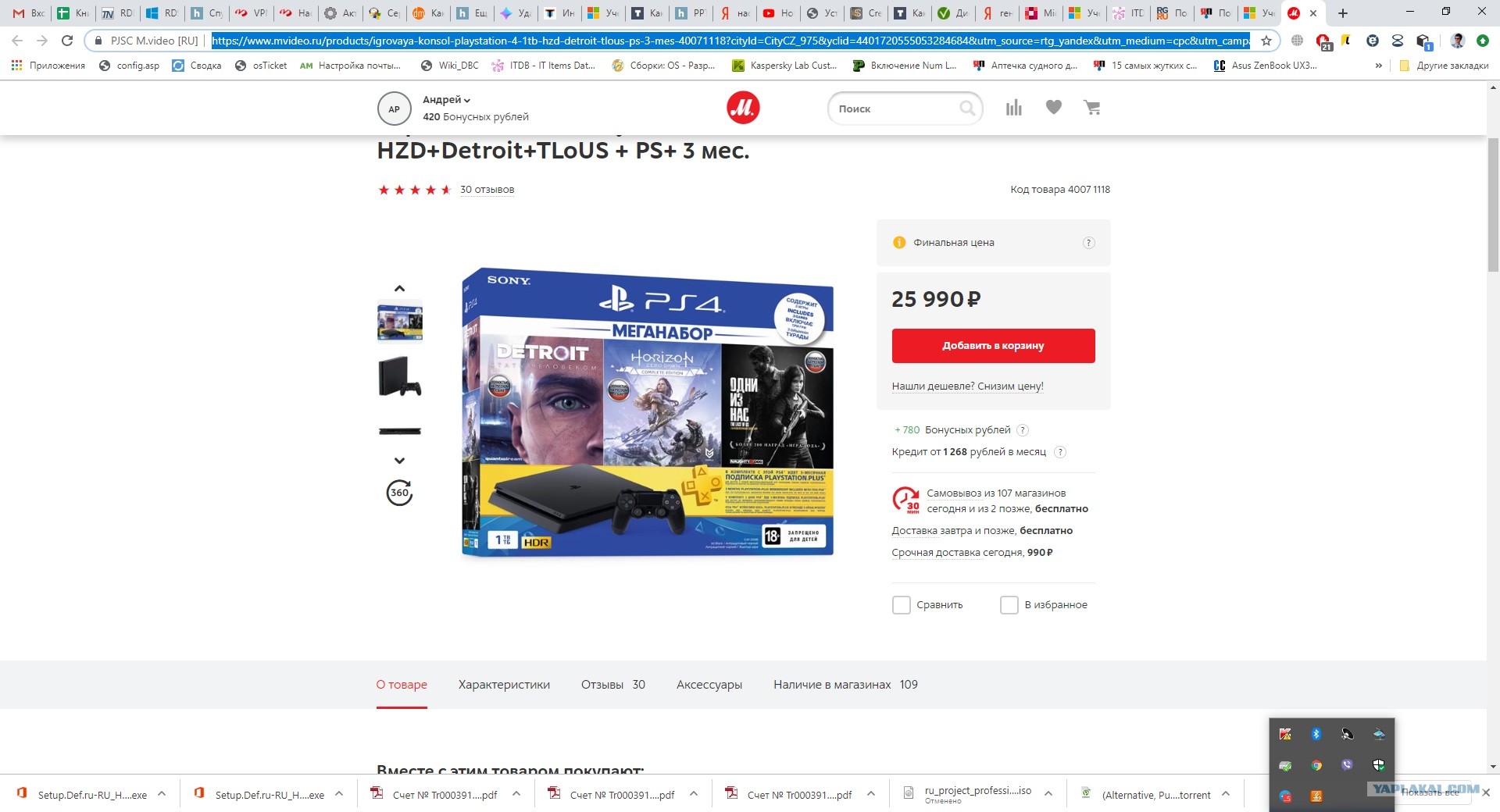1500x812 pixels.
Task: Open the red extension icon with badge 21
Action: click(x=1323, y=41)
